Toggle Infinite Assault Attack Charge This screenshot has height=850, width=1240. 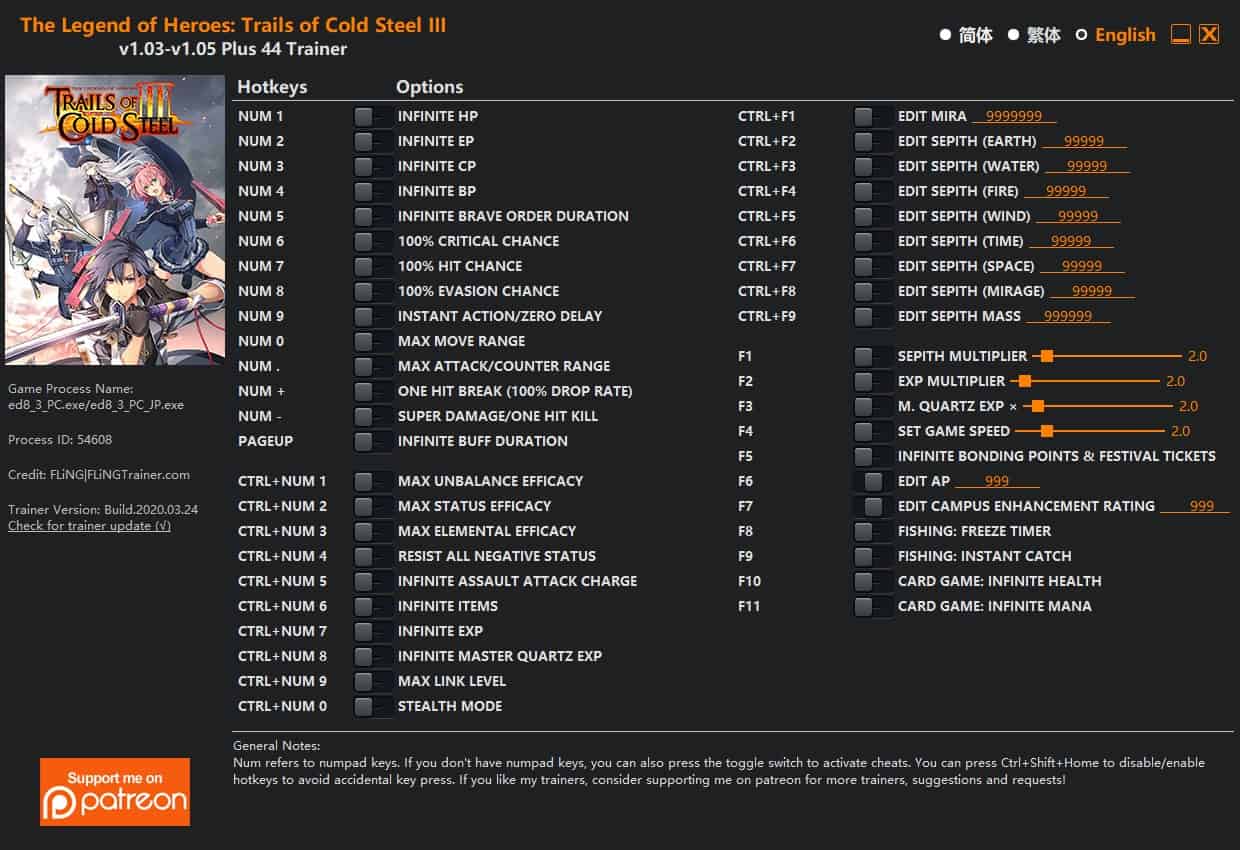373,582
